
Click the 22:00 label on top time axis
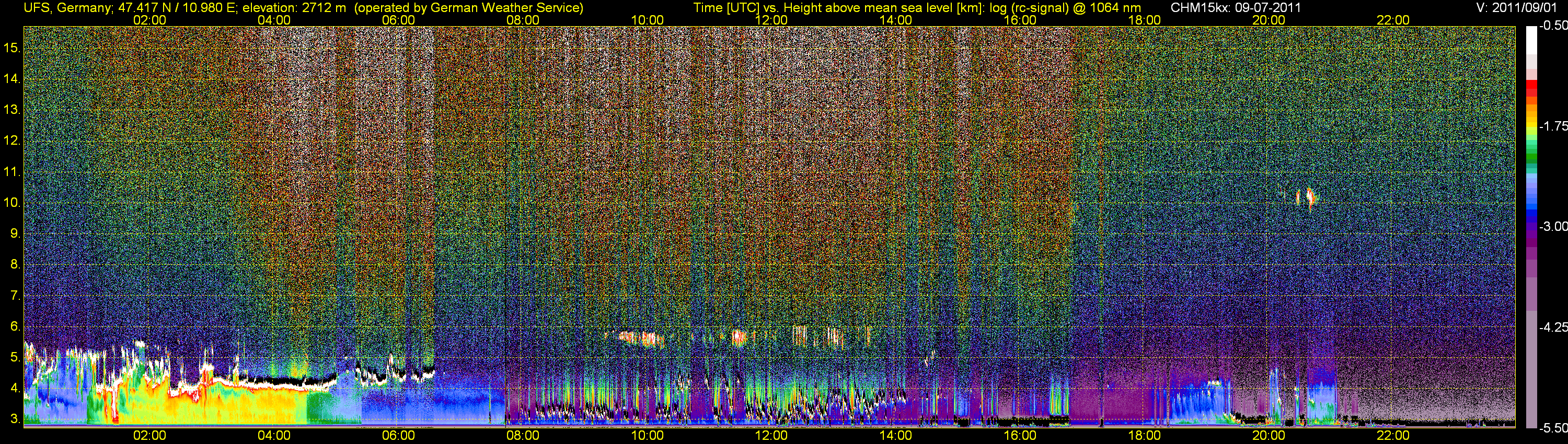1393,20
